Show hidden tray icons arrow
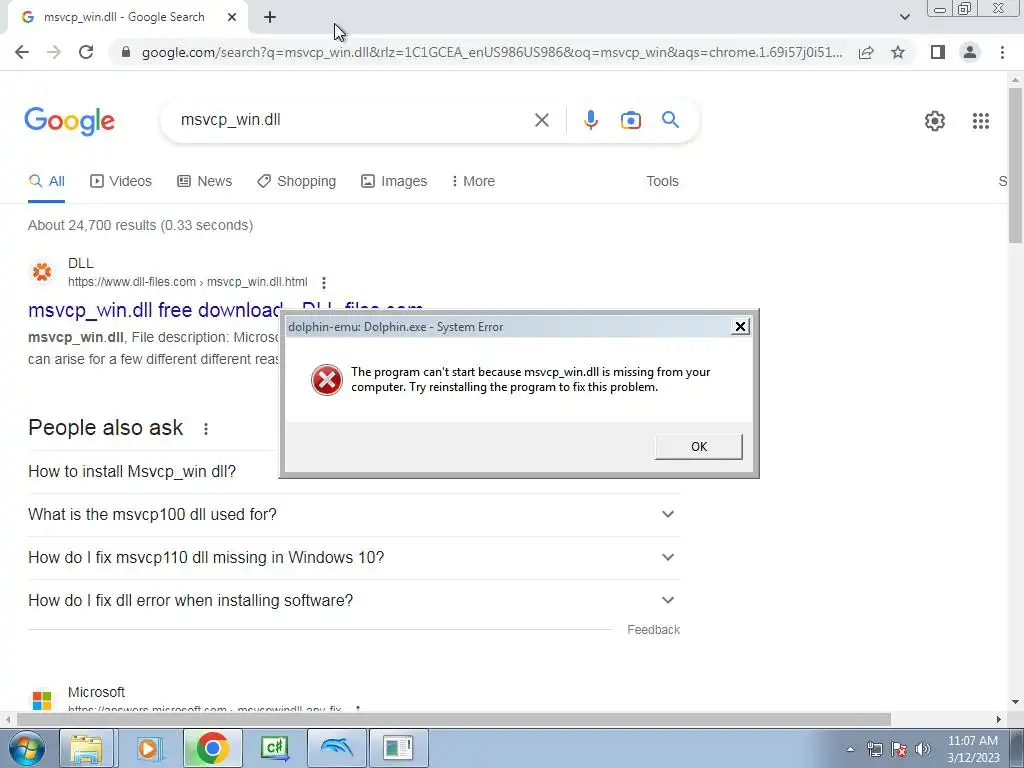Viewport: 1024px width, 768px height. pos(850,749)
